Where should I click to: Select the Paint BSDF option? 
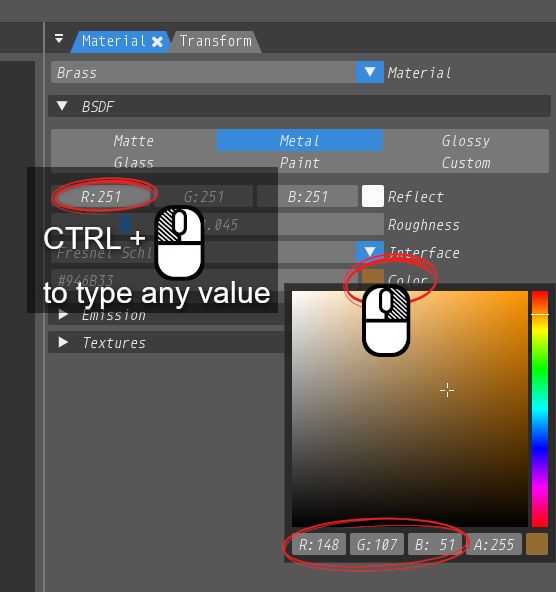click(x=300, y=163)
